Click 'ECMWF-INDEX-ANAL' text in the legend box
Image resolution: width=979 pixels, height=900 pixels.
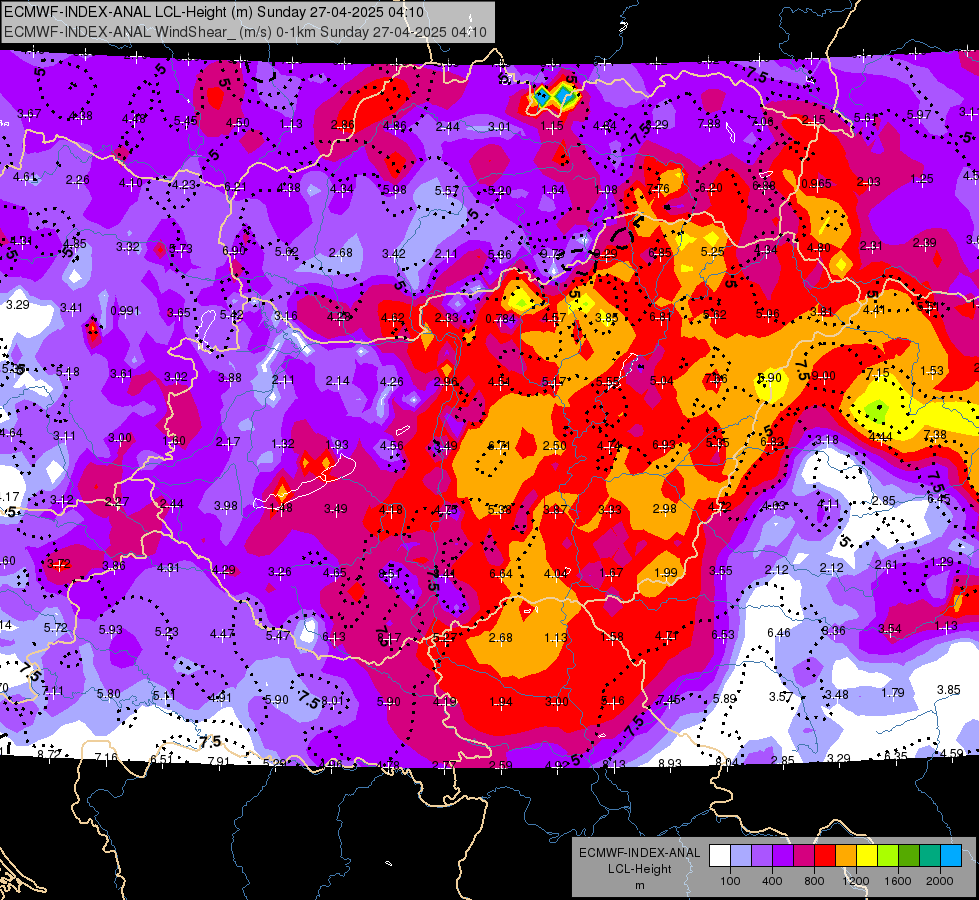(x=639, y=853)
